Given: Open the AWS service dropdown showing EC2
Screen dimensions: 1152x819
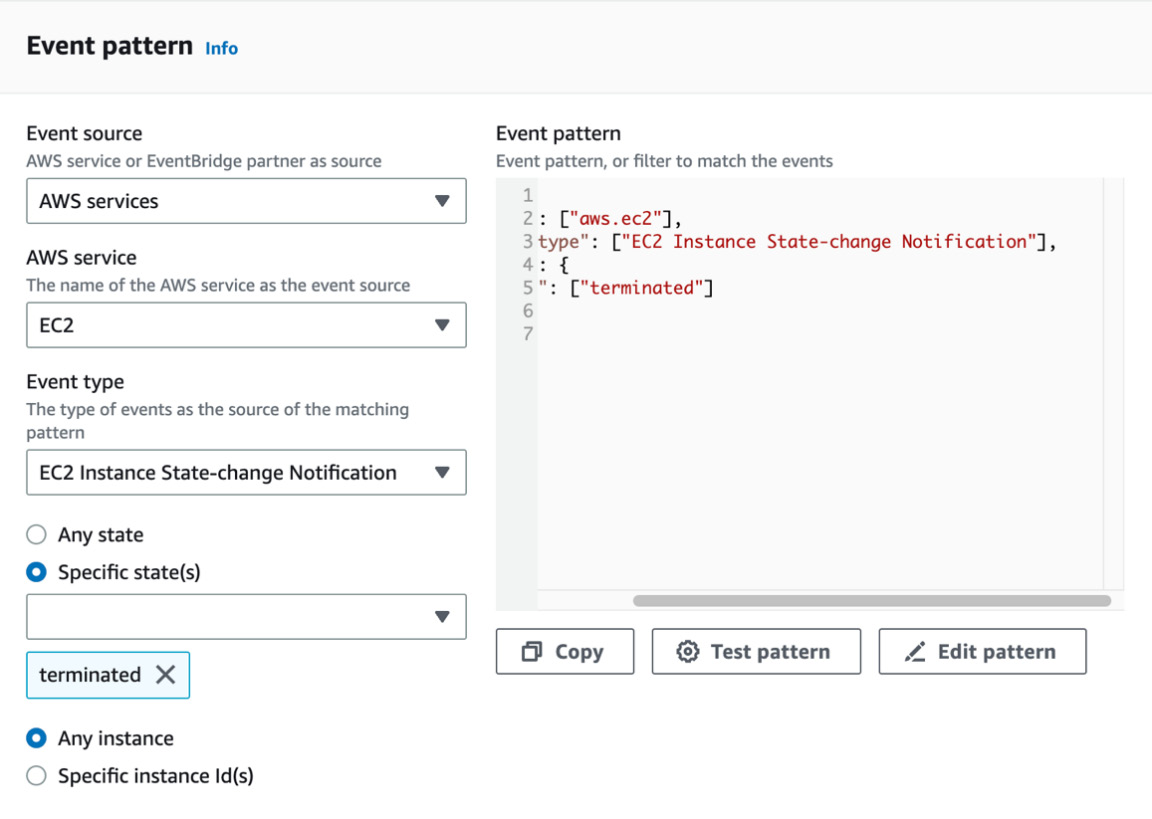Looking at the screenshot, I should (246, 325).
